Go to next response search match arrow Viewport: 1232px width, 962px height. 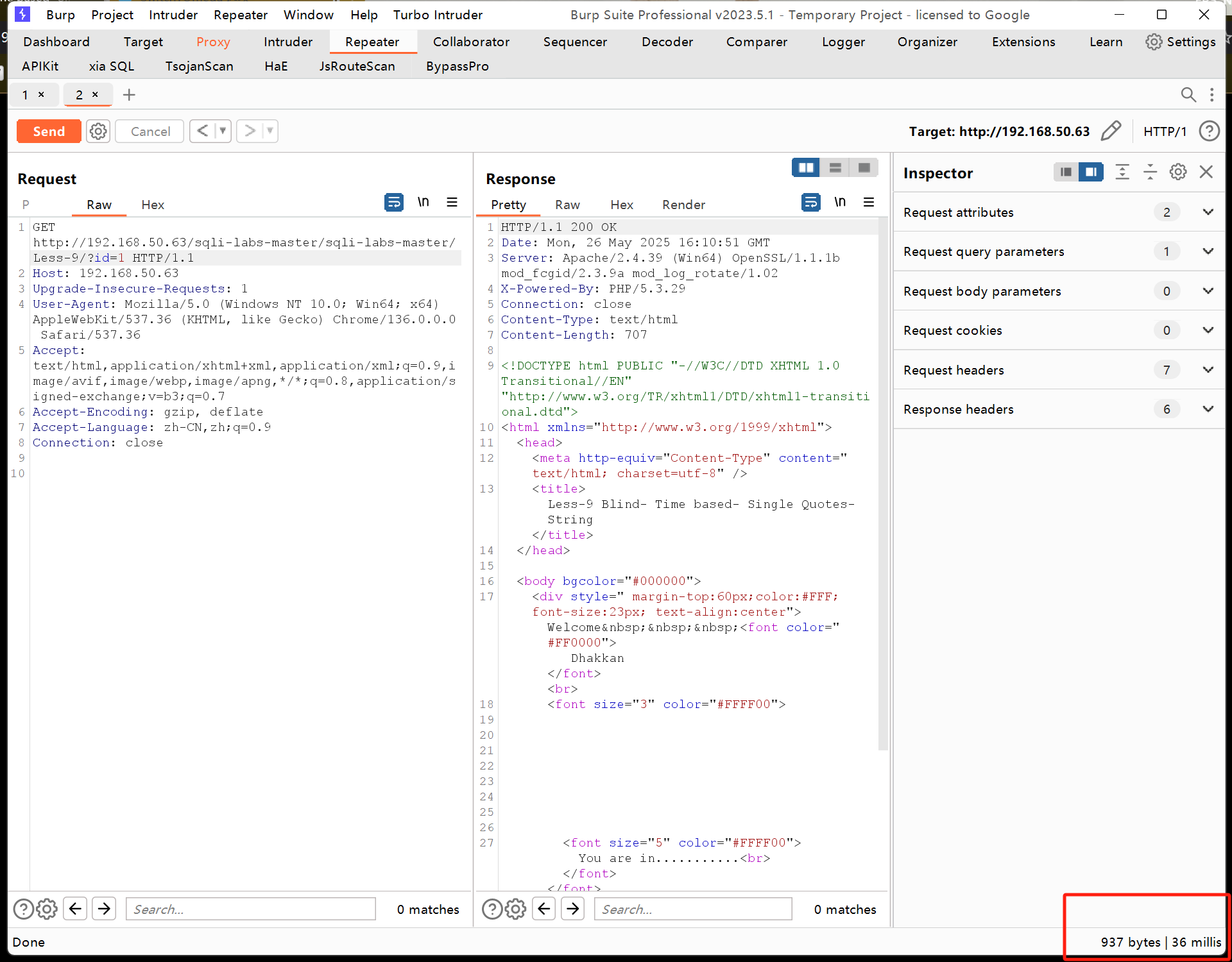pyautogui.click(x=573, y=909)
